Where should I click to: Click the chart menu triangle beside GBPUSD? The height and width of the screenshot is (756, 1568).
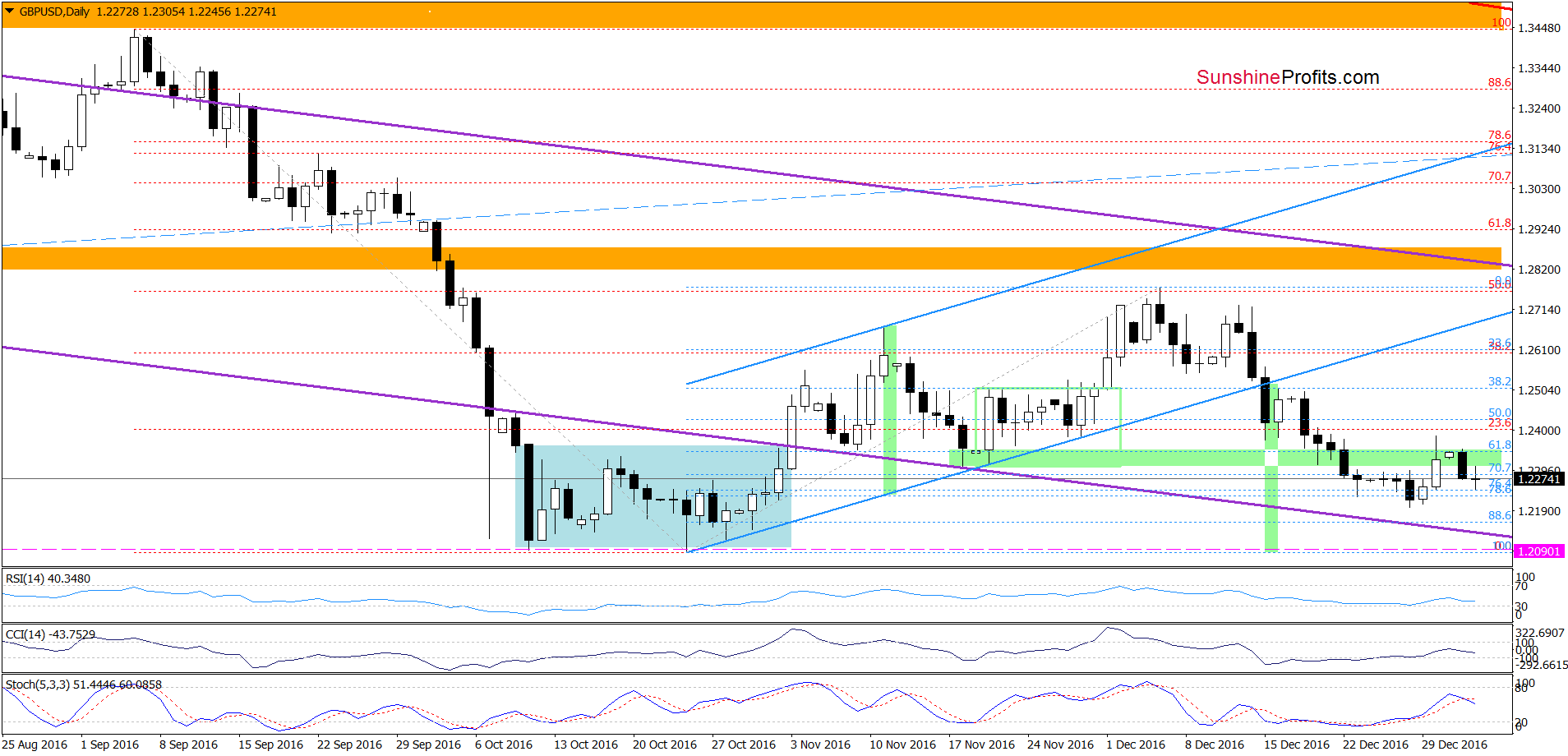pos(10,12)
